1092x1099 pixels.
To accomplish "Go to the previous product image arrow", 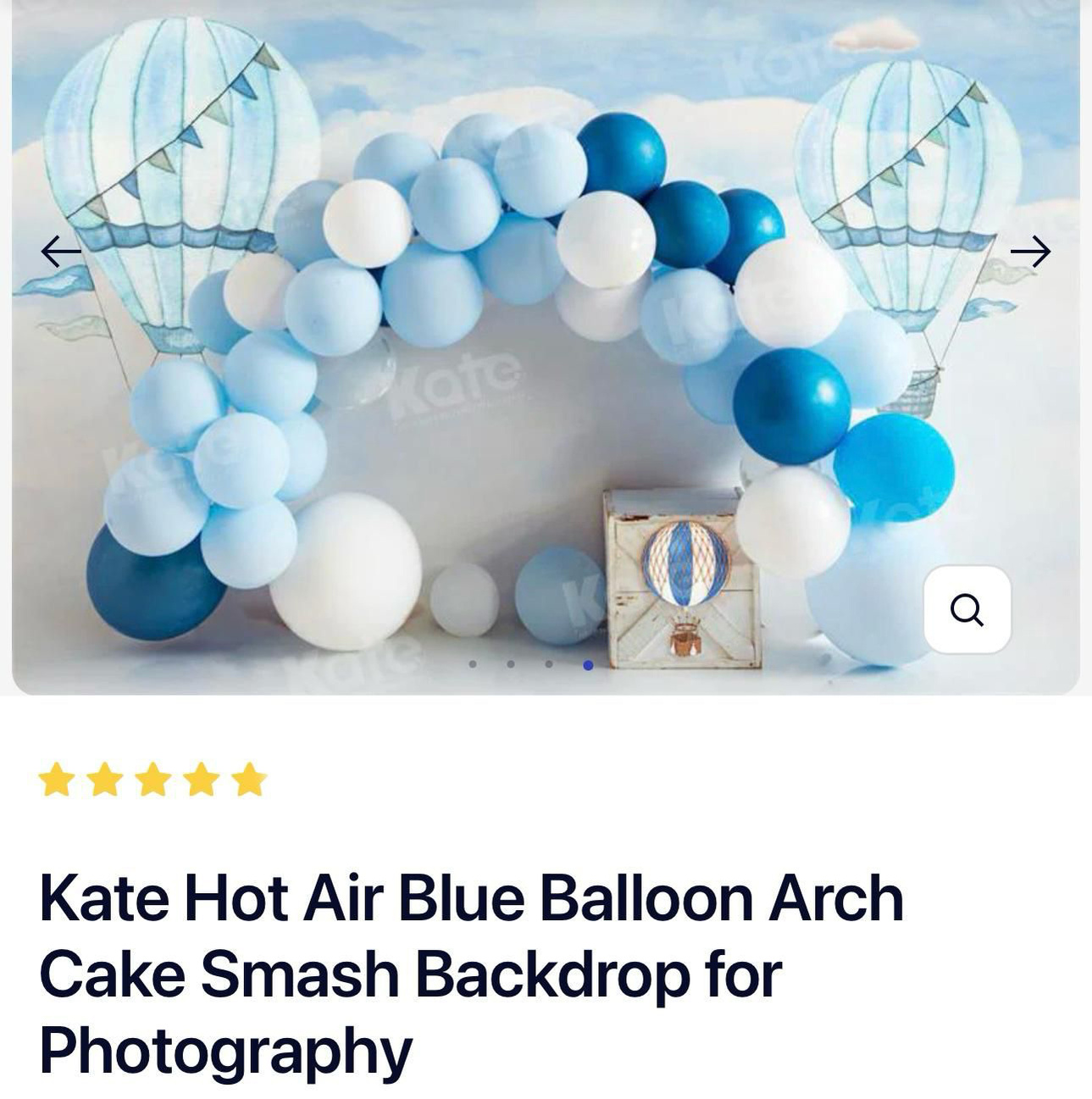I will 61,252.
